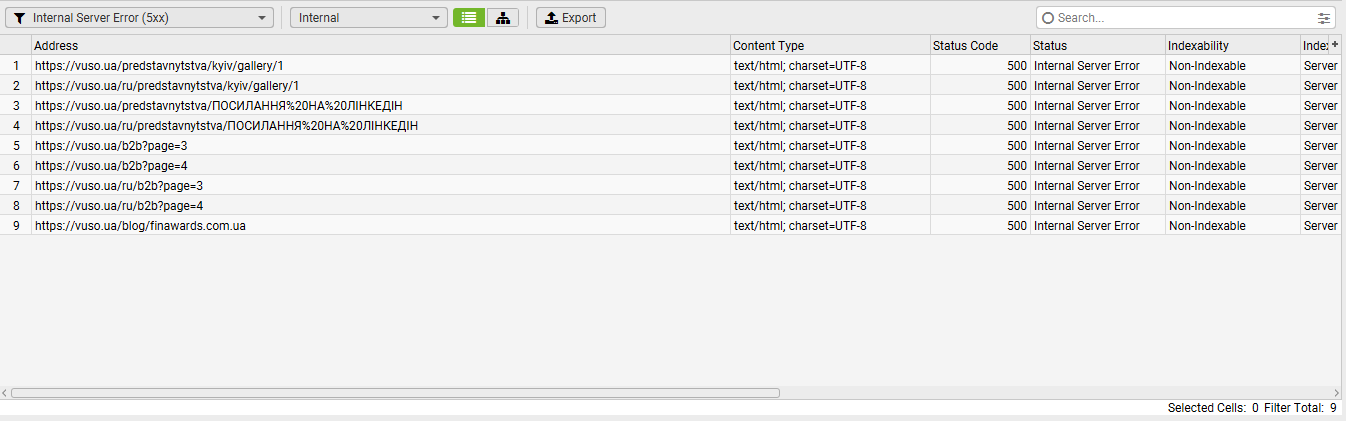This screenshot has height=421, width=1346.
Task: Click the Indexability column header
Action: [x=1232, y=46]
